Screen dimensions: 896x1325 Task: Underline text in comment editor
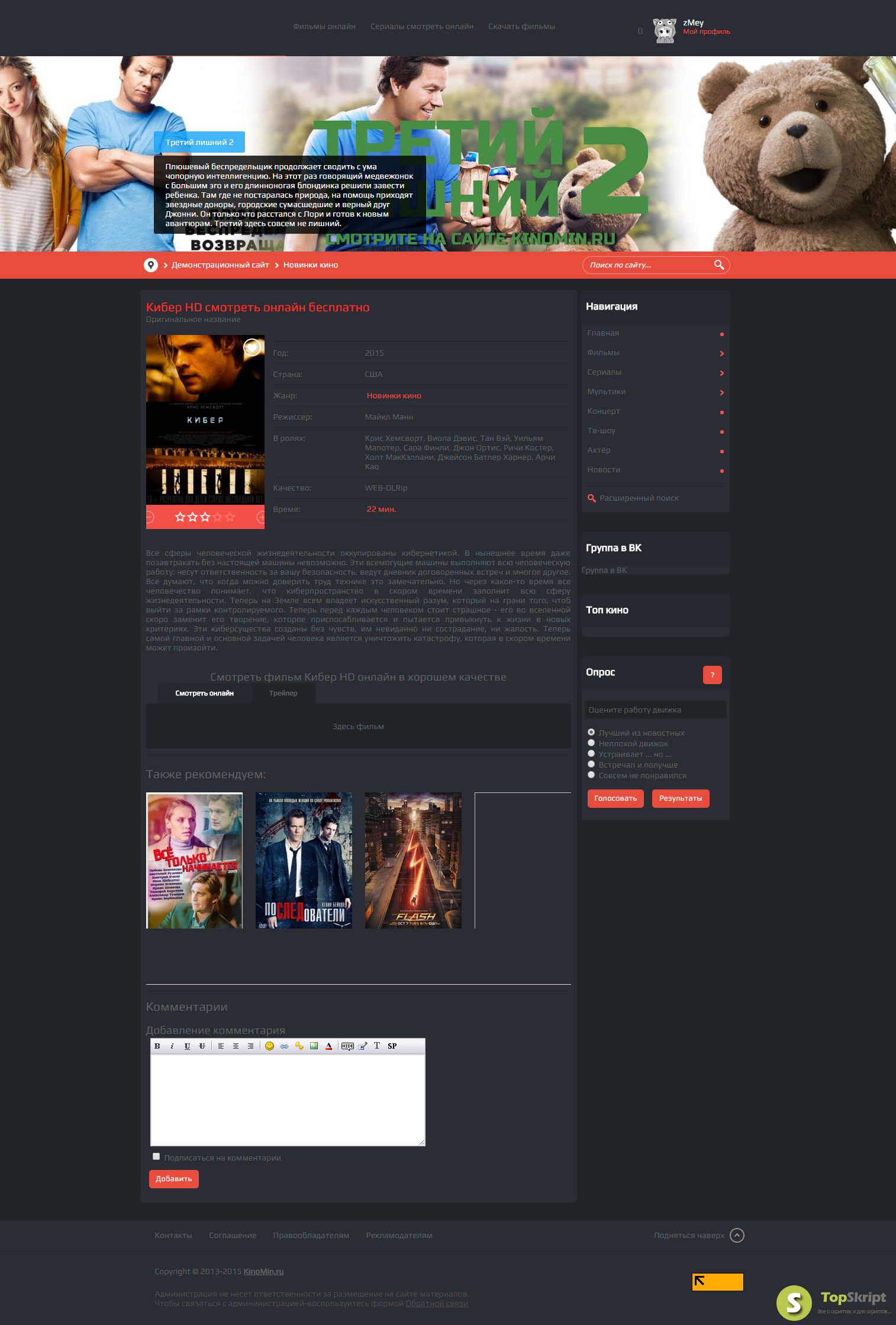[x=187, y=1046]
